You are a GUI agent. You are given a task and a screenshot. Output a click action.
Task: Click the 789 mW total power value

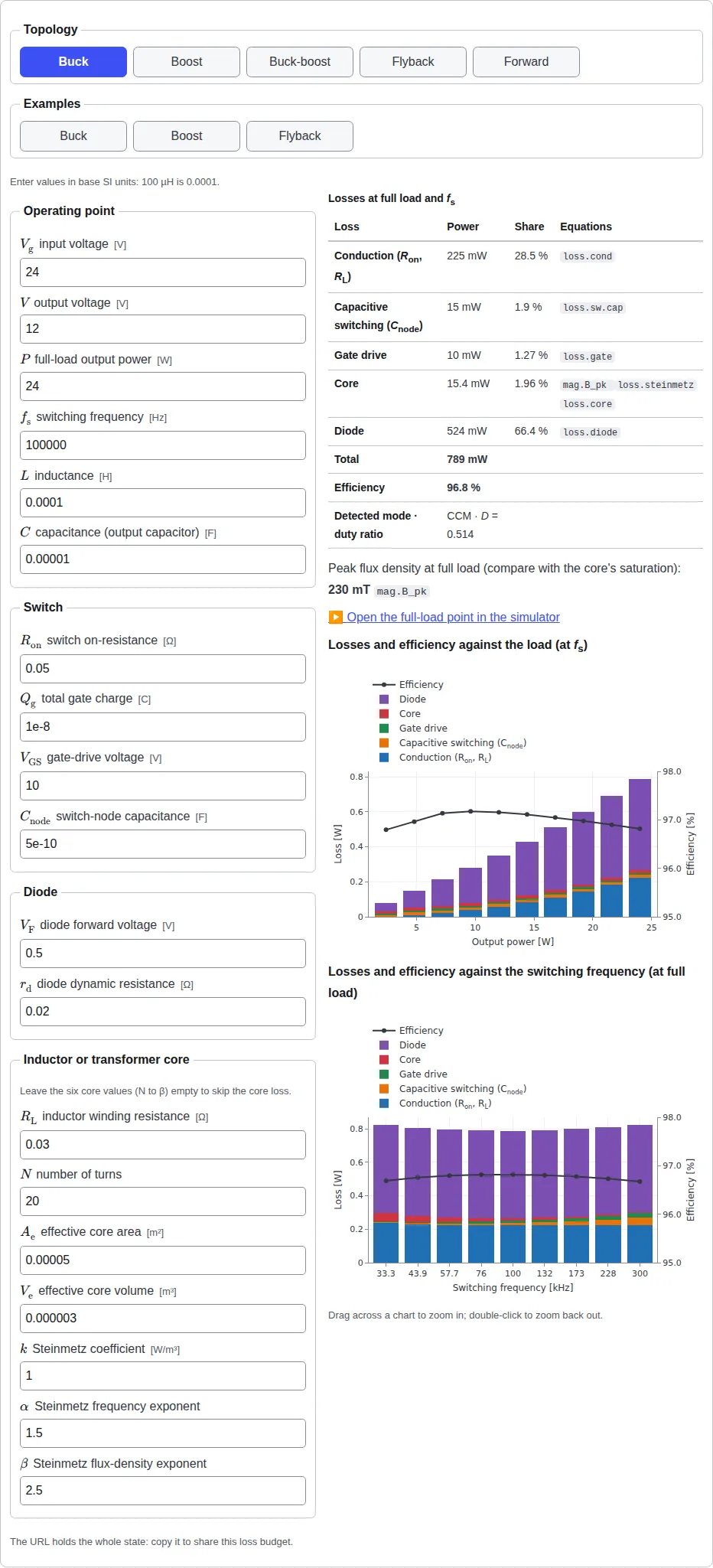[x=467, y=459]
